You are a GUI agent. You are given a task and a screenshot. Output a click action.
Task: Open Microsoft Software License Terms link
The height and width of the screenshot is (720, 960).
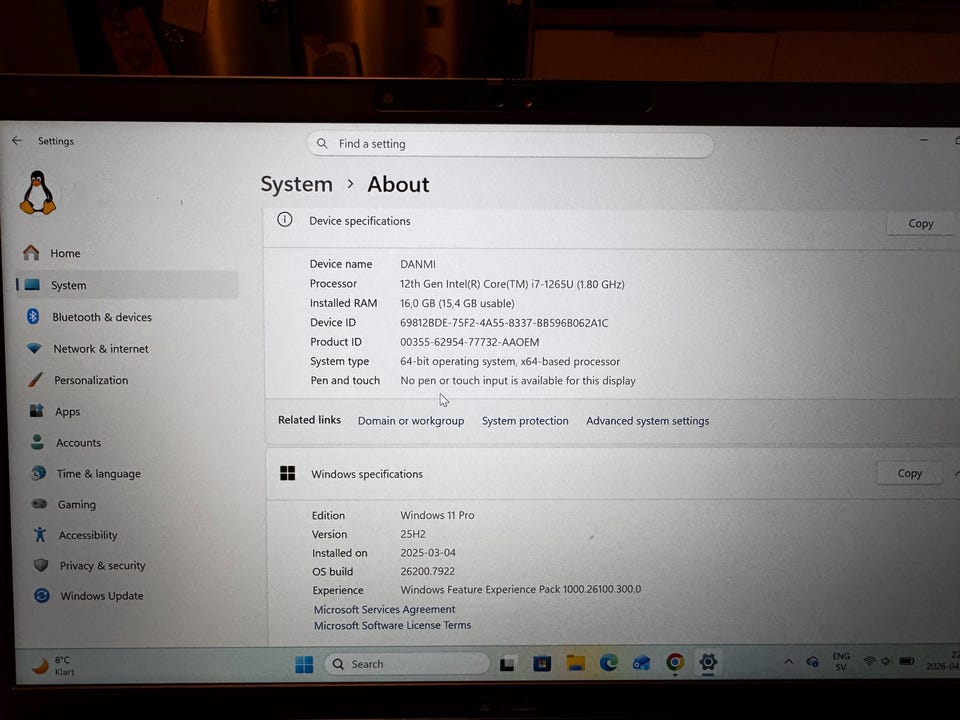pyautogui.click(x=392, y=625)
